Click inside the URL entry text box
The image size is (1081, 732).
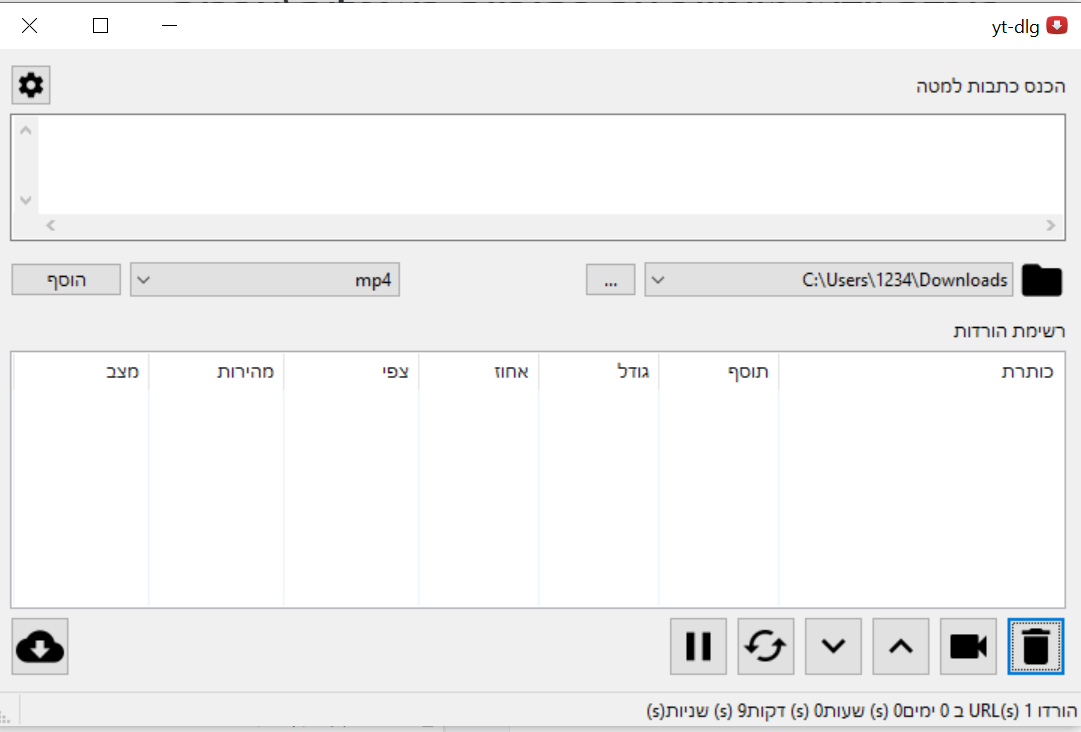540,165
